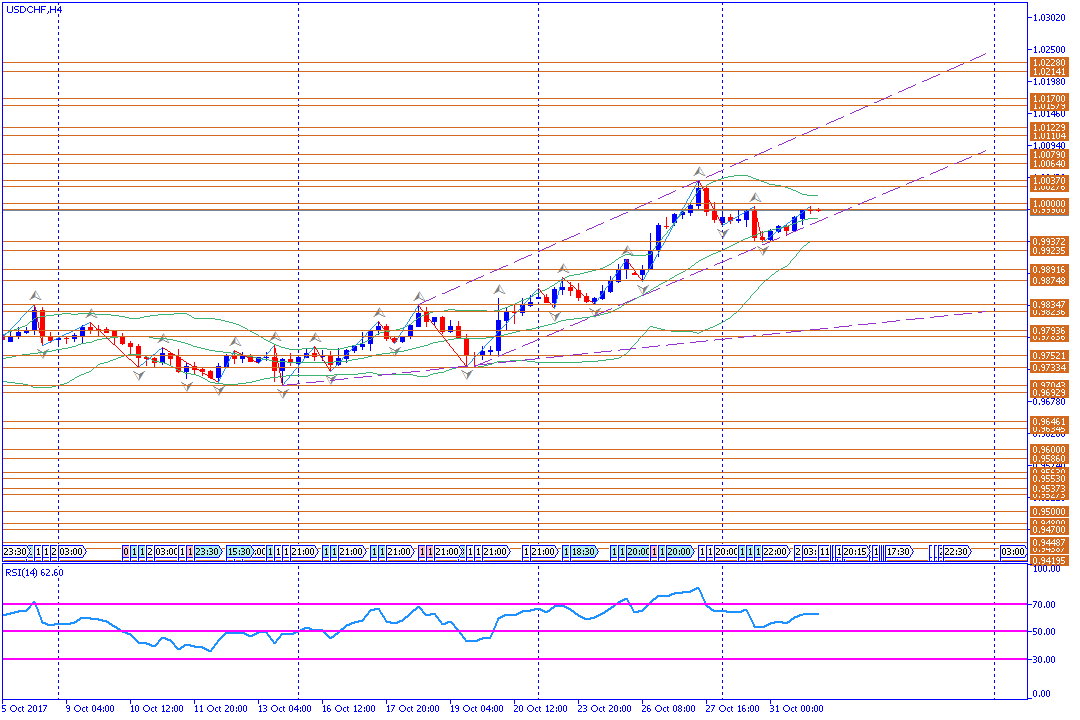The height and width of the screenshot is (720, 1080).
Task: Select the 0.95000 price level label
Action: (1048, 512)
